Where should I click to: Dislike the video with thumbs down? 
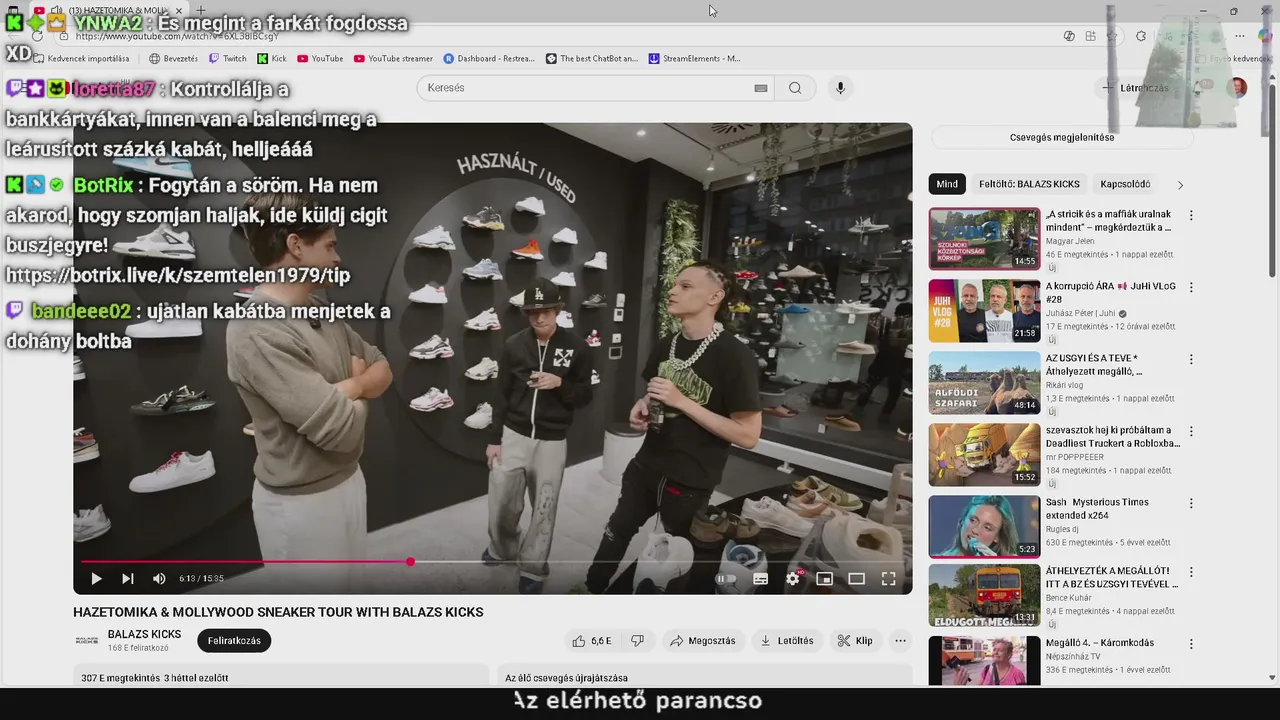pyautogui.click(x=637, y=641)
